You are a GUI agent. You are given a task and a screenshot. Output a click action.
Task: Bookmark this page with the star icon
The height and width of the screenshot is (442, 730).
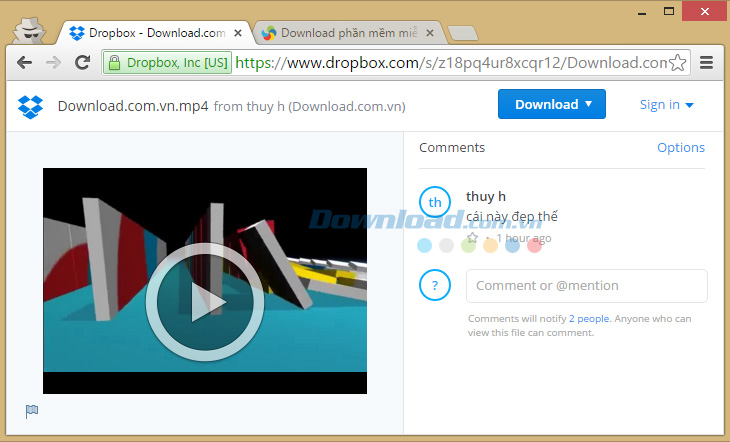pos(677,62)
